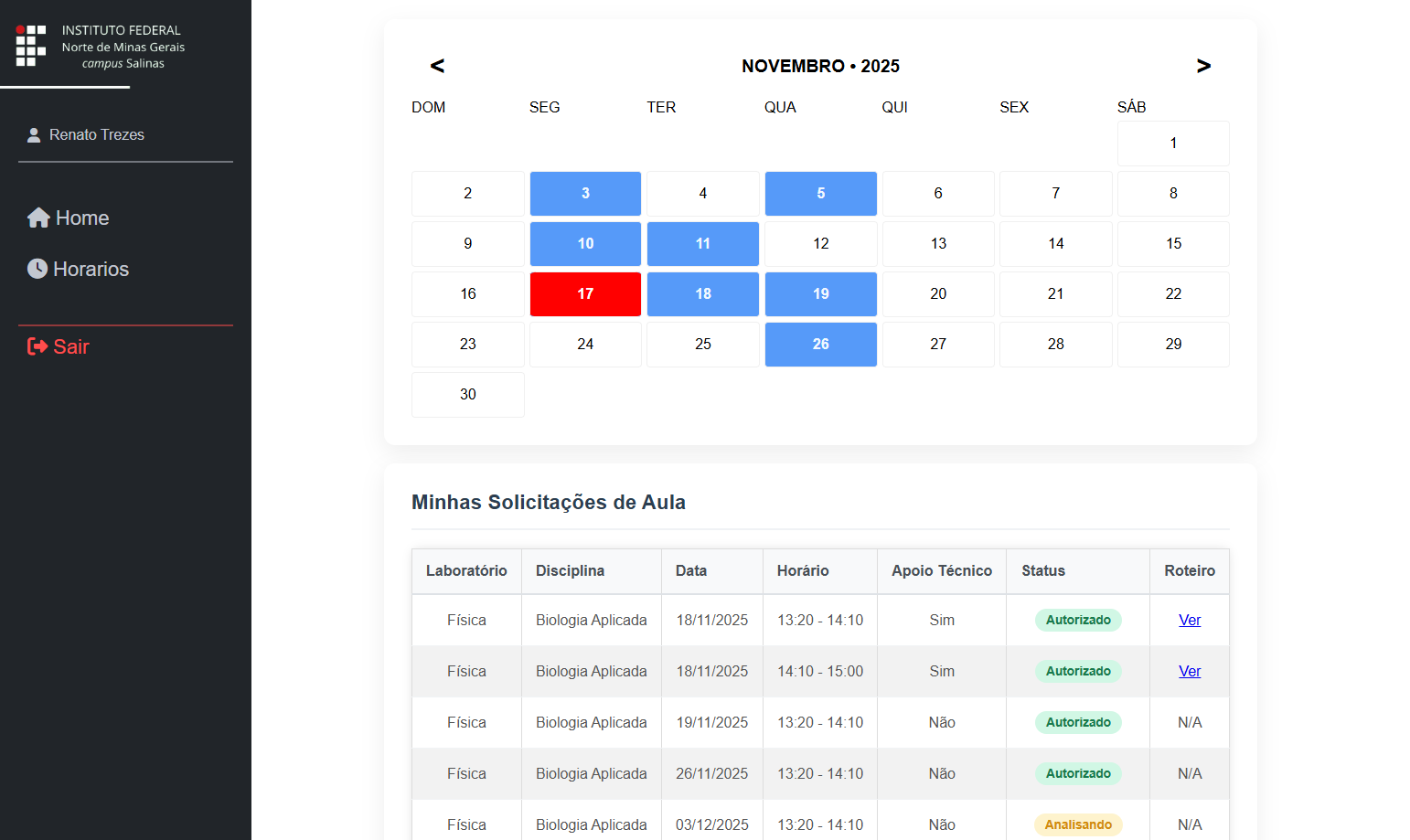The width and height of the screenshot is (1410, 840).
Task: Open the Home menu item
Action: click(81, 218)
